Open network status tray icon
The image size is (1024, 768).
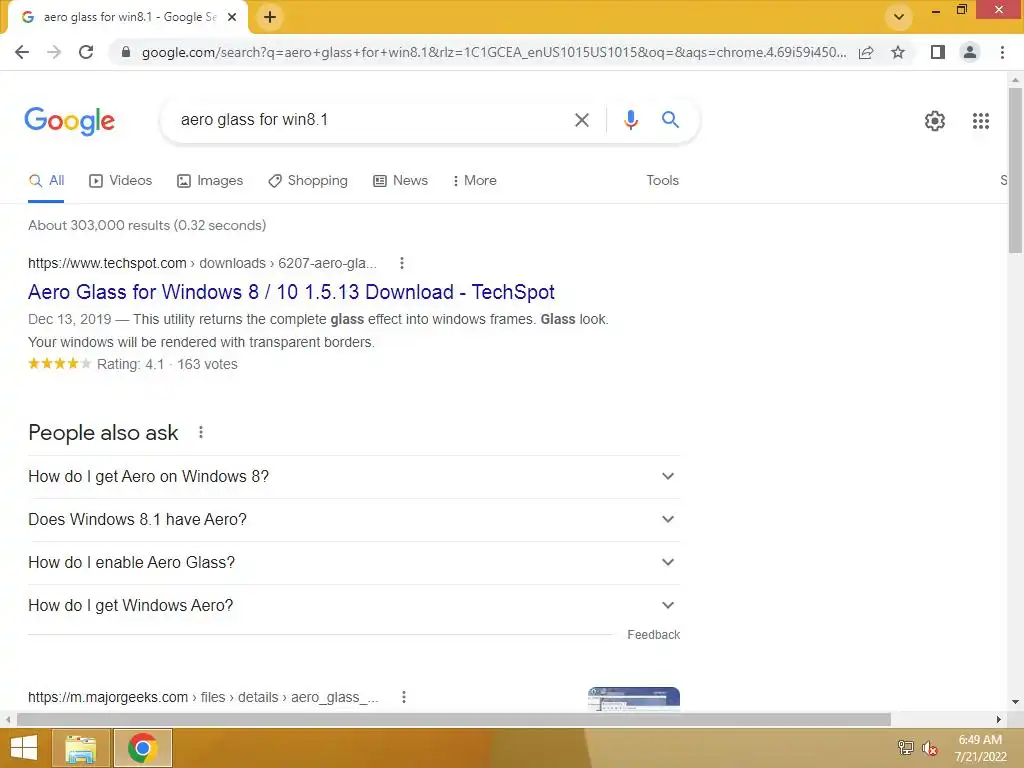tap(906, 748)
